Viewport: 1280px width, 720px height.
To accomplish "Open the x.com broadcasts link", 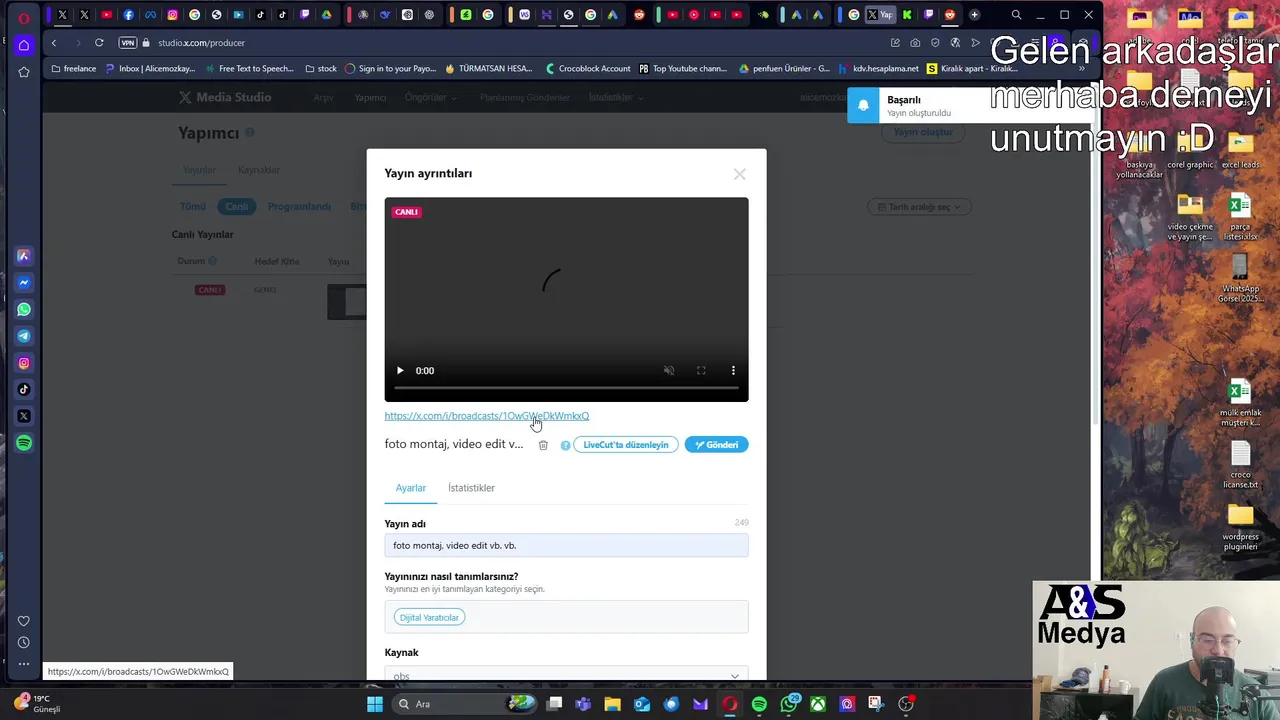I will click(487, 416).
